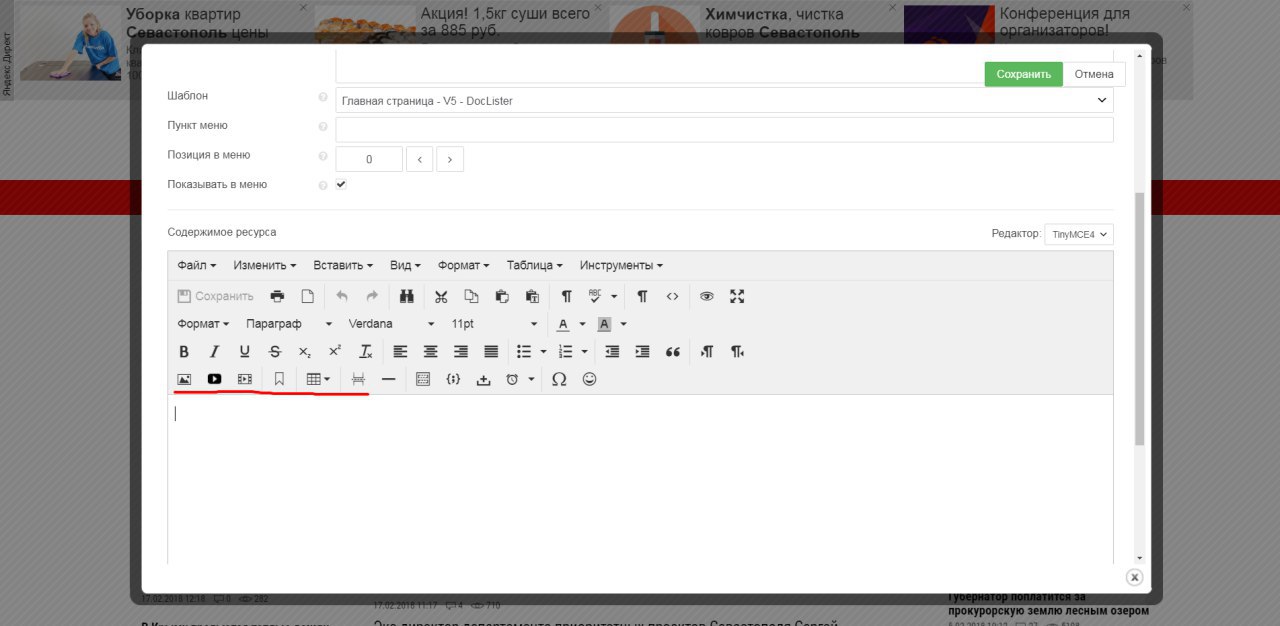
Task: Open the Изменить menu
Action: coord(265,265)
